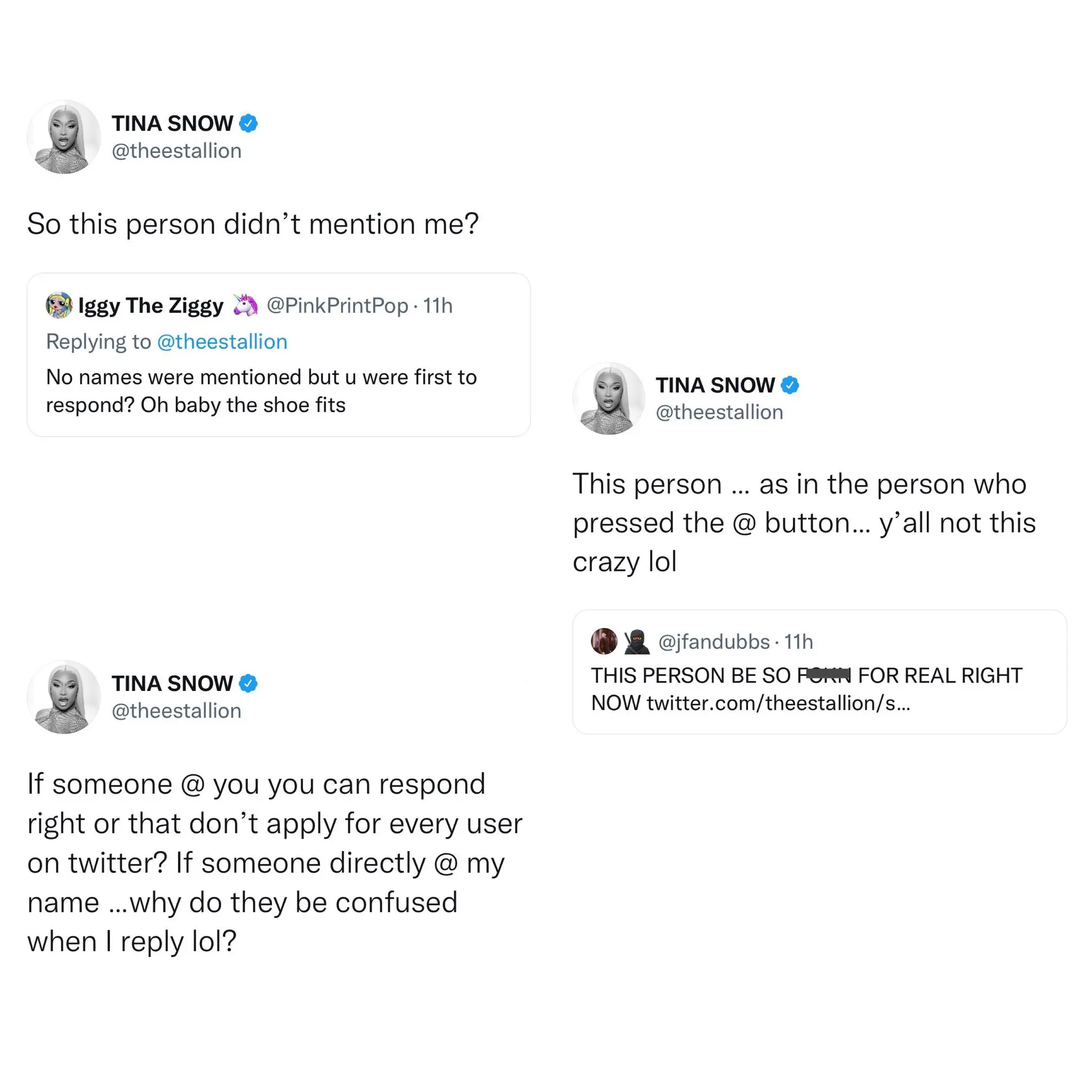Click the ninja emoji before @jfandubbs
This screenshot has width=1092, height=1092.
pyautogui.click(x=637, y=641)
